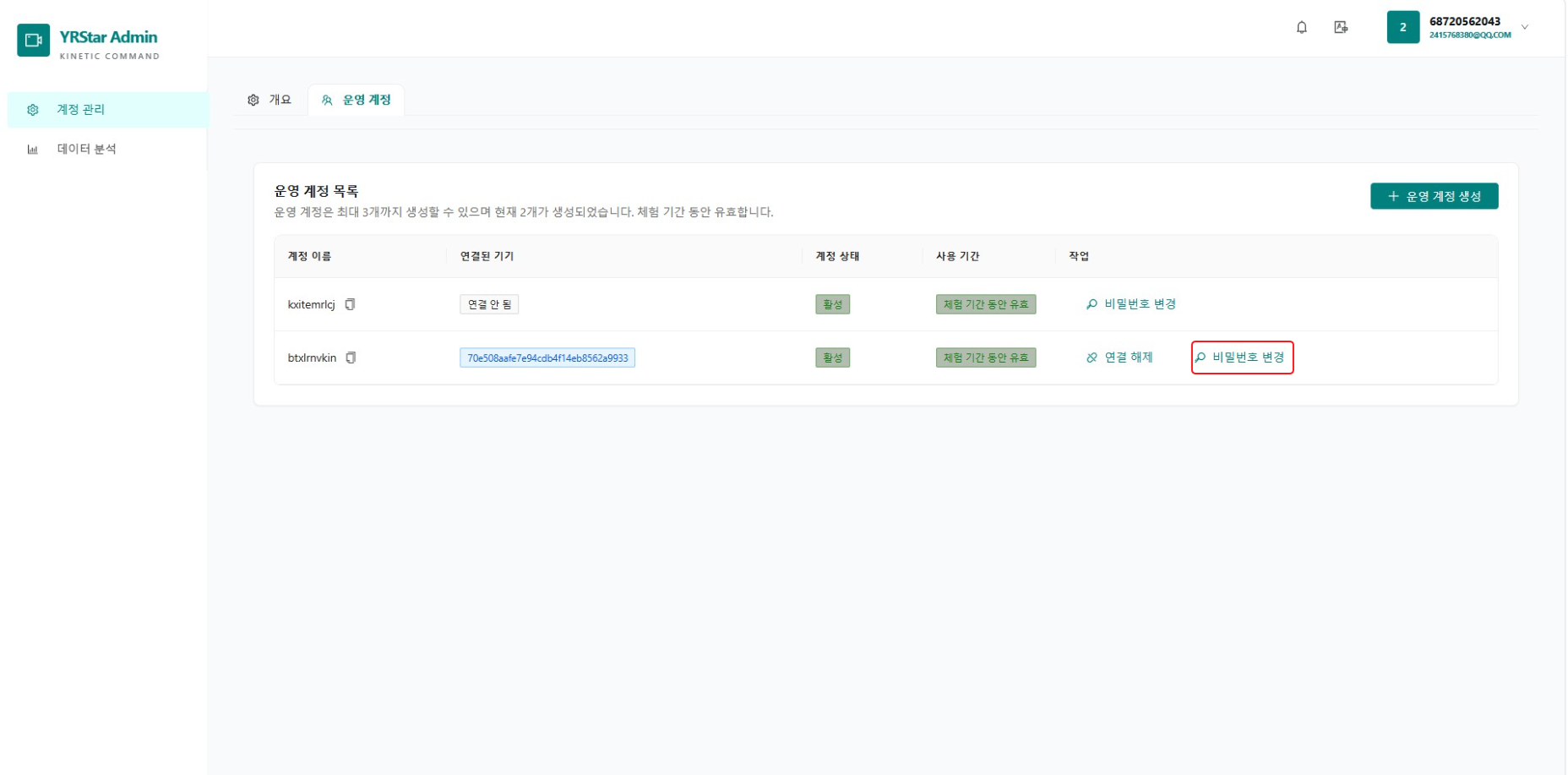Click the btxlrnvkin account name text
This screenshot has width=1568, height=775.
click(x=312, y=357)
